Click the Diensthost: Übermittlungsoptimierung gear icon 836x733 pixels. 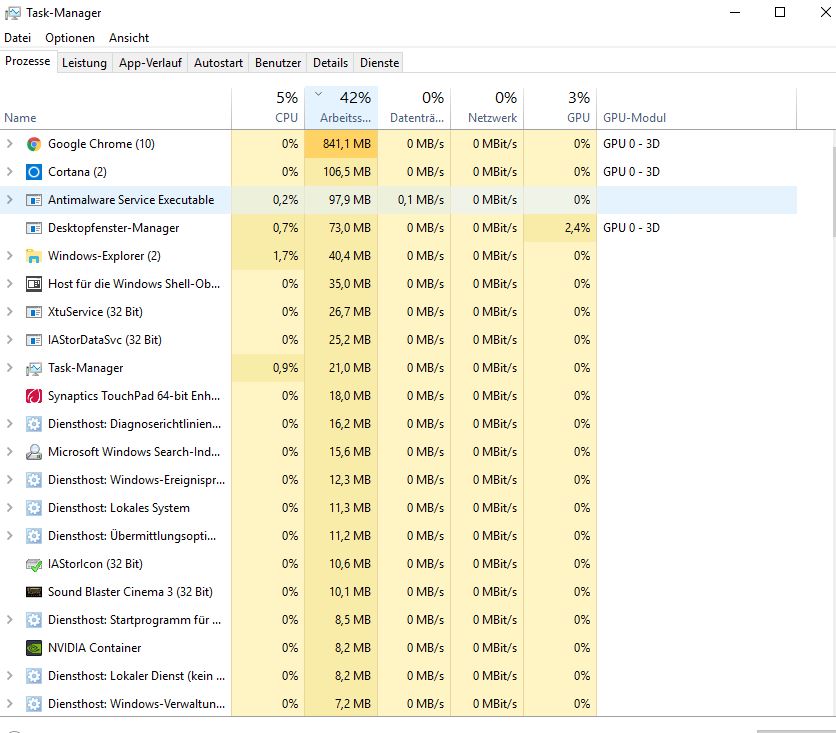pyautogui.click(x=34, y=536)
